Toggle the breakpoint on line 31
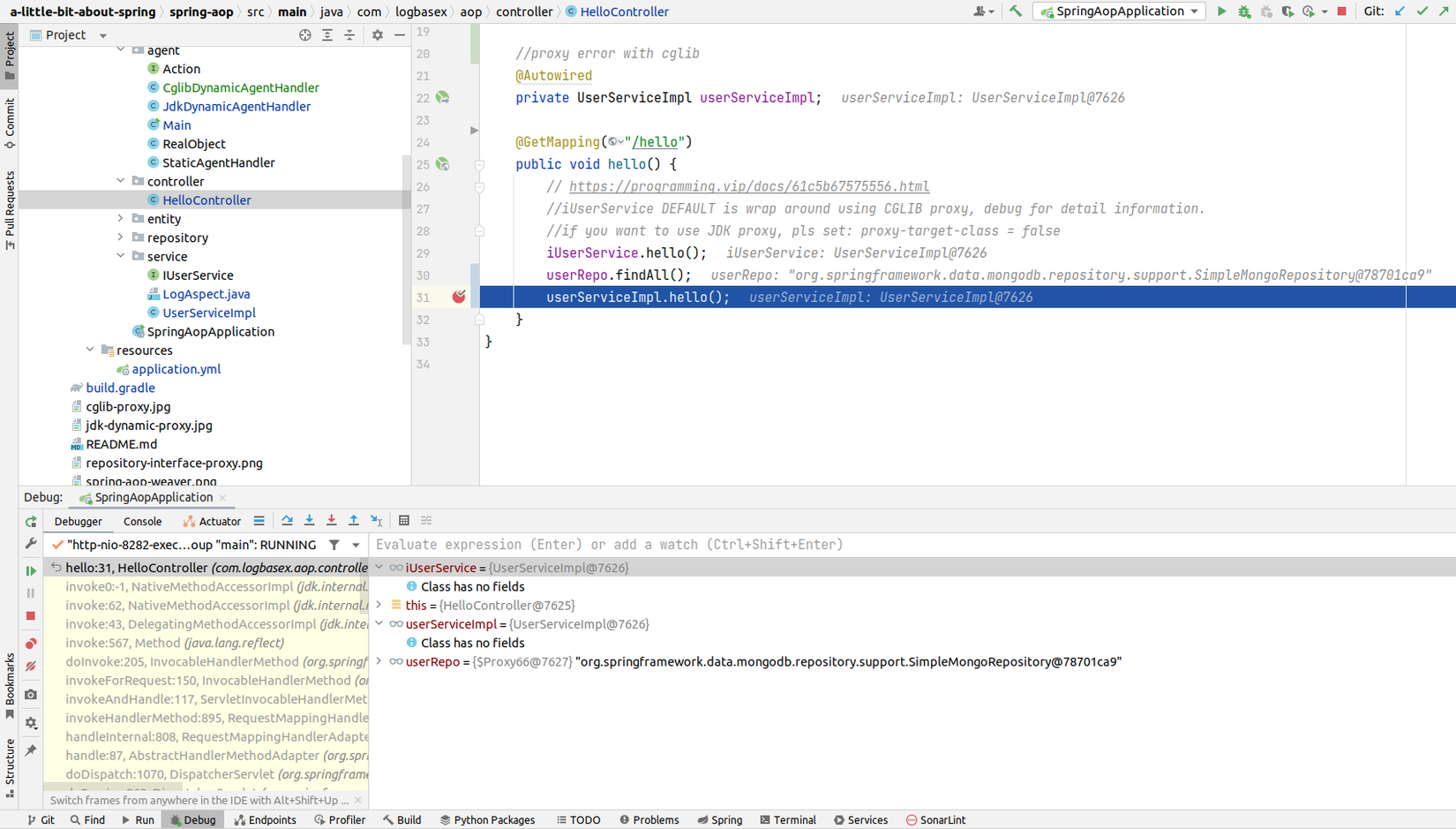This screenshot has height=829, width=1456. click(459, 298)
